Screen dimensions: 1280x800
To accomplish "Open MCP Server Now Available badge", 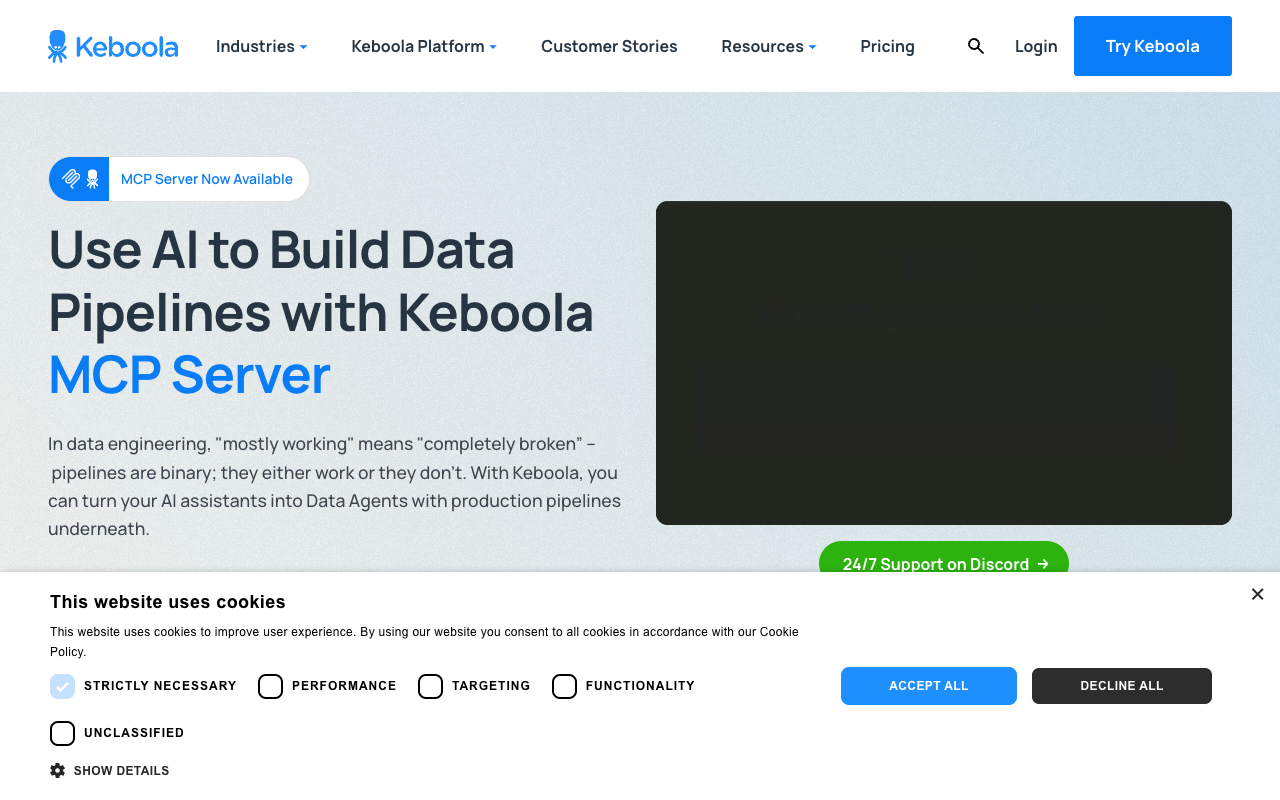I will [179, 179].
